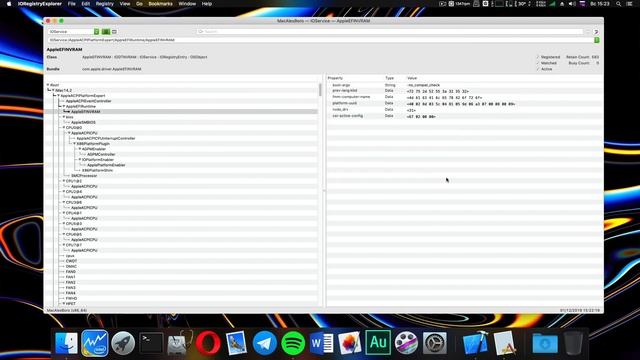This screenshot has width=640, height=360.
Task: Toggle the Matched checkbox
Action: (538, 63)
